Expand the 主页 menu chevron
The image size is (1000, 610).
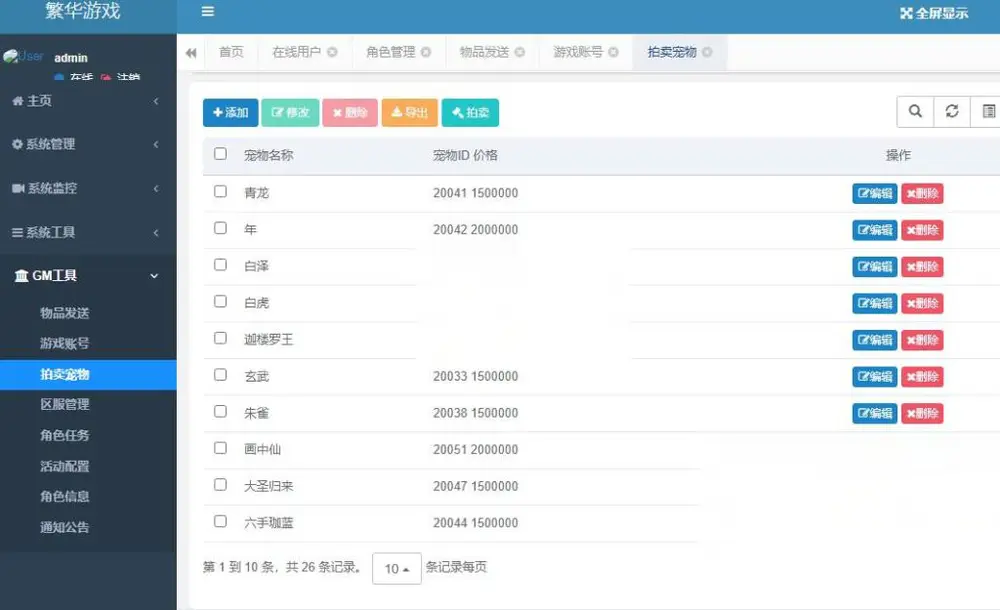(x=156, y=101)
